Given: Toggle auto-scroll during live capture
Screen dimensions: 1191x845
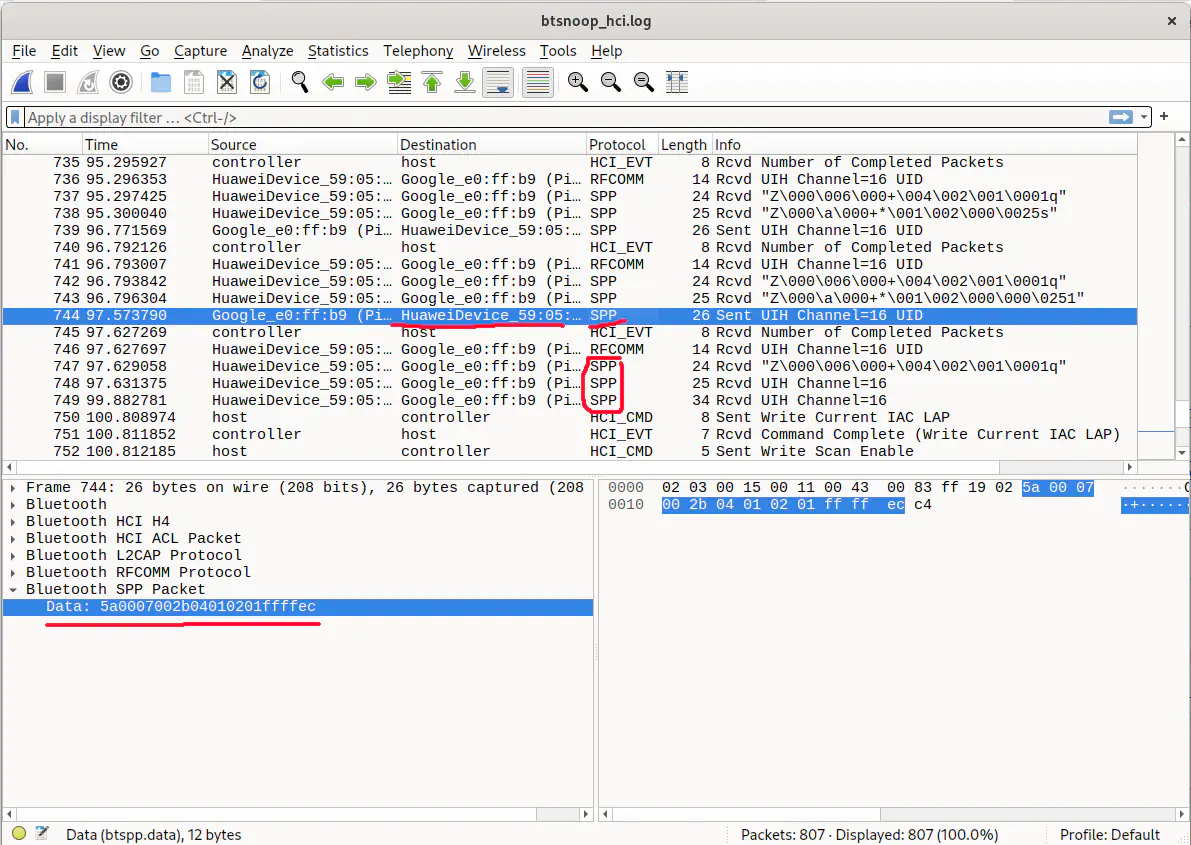Looking at the screenshot, I should pyautogui.click(x=498, y=83).
